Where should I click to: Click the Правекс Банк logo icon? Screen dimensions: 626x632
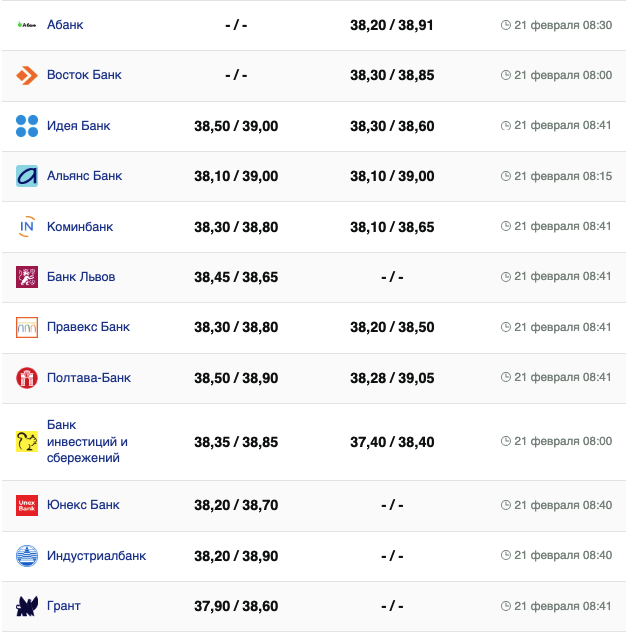(x=27, y=327)
